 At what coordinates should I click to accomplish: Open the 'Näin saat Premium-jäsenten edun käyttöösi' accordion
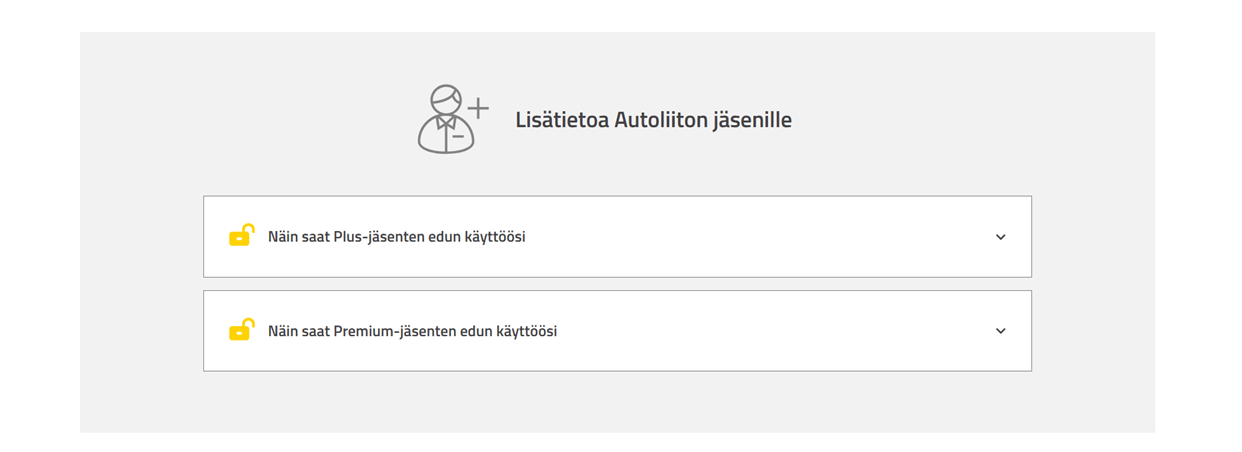pyautogui.click(x=617, y=331)
